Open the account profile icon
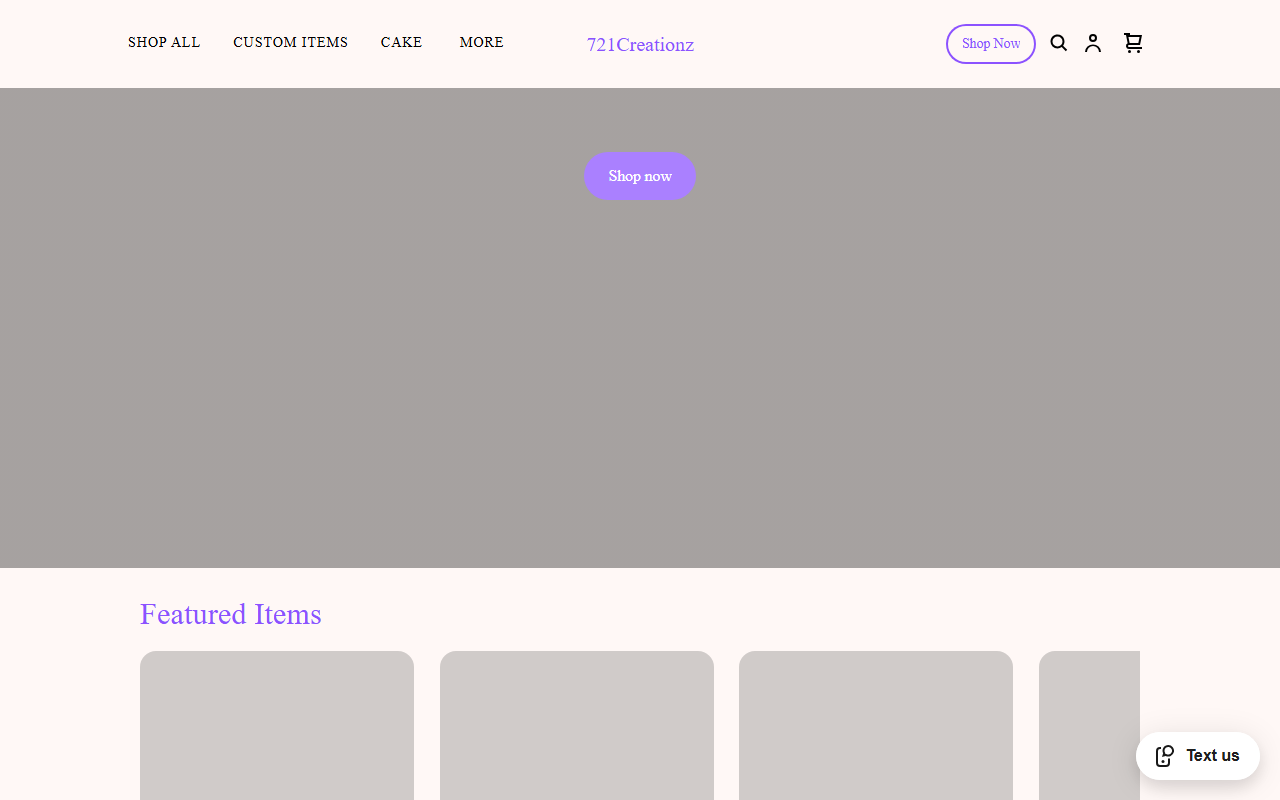Image resolution: width=1280 pixels, height=800 pixels. click(1093, 43)
